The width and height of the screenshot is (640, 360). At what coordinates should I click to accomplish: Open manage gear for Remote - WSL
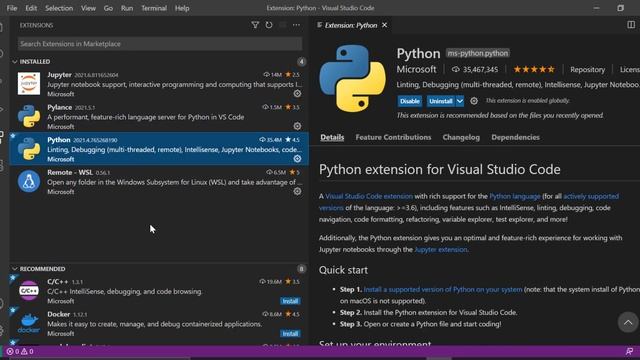297,191
